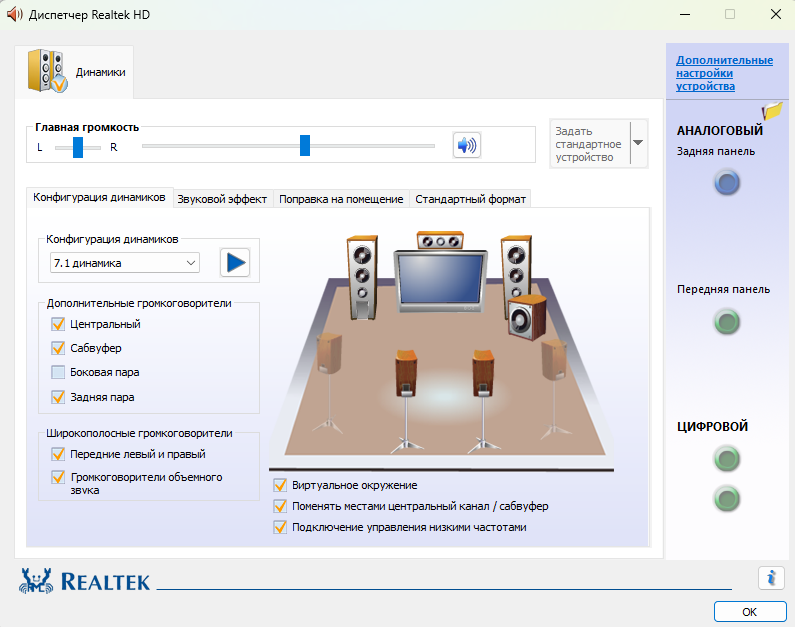Select the Динамики device tab
Image resolution: width=795 pixels, height=627 pixels.
(x=74, y=72)
